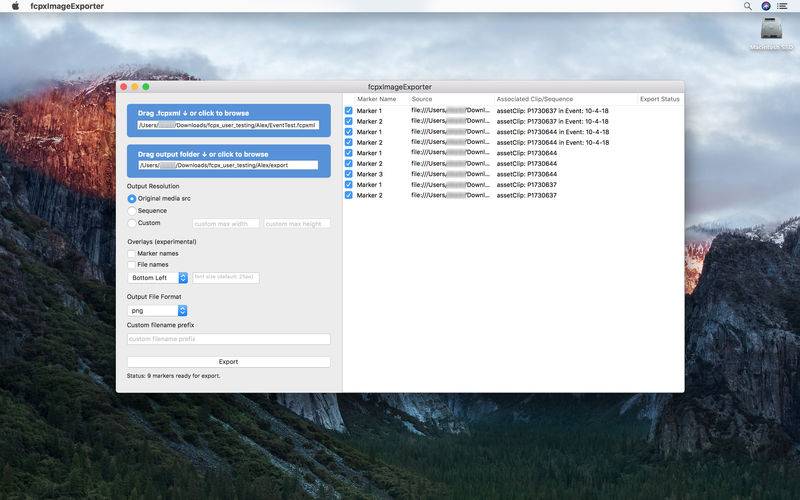Screen dimensions: 800x500
Task: Sort by Export Status column header
Action: click(660, 99)
